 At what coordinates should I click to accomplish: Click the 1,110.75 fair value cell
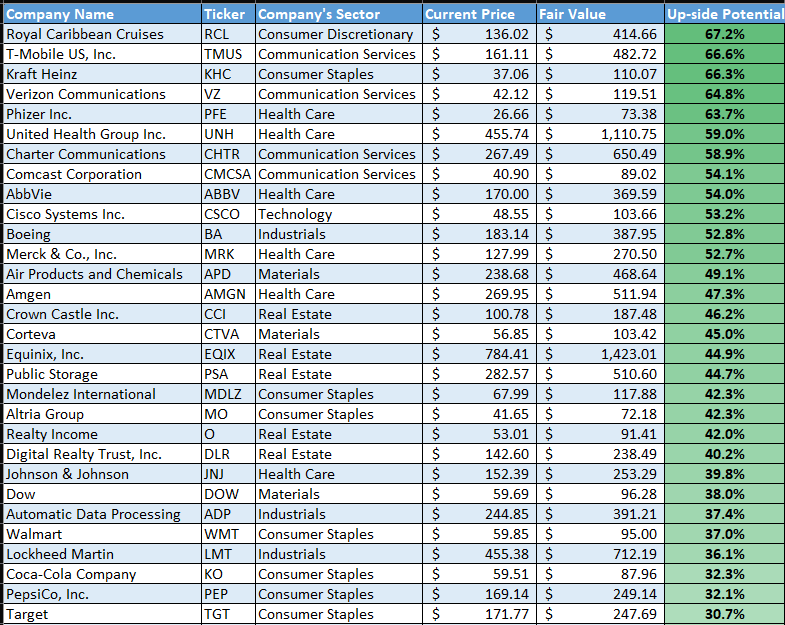pyautogui.click(x=600, y=134)
